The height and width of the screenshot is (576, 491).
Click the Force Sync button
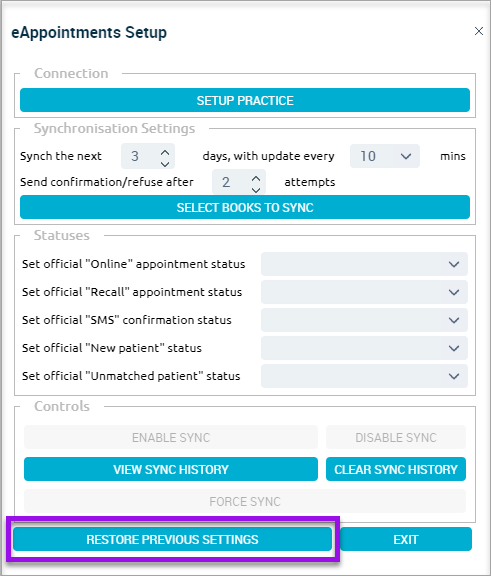pos(245,501)
